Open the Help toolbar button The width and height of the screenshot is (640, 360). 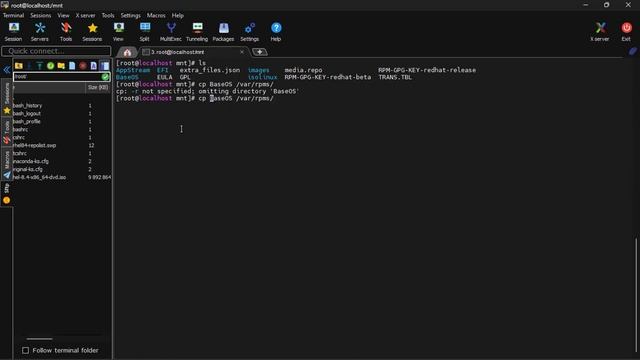click(x=276, y=32)
